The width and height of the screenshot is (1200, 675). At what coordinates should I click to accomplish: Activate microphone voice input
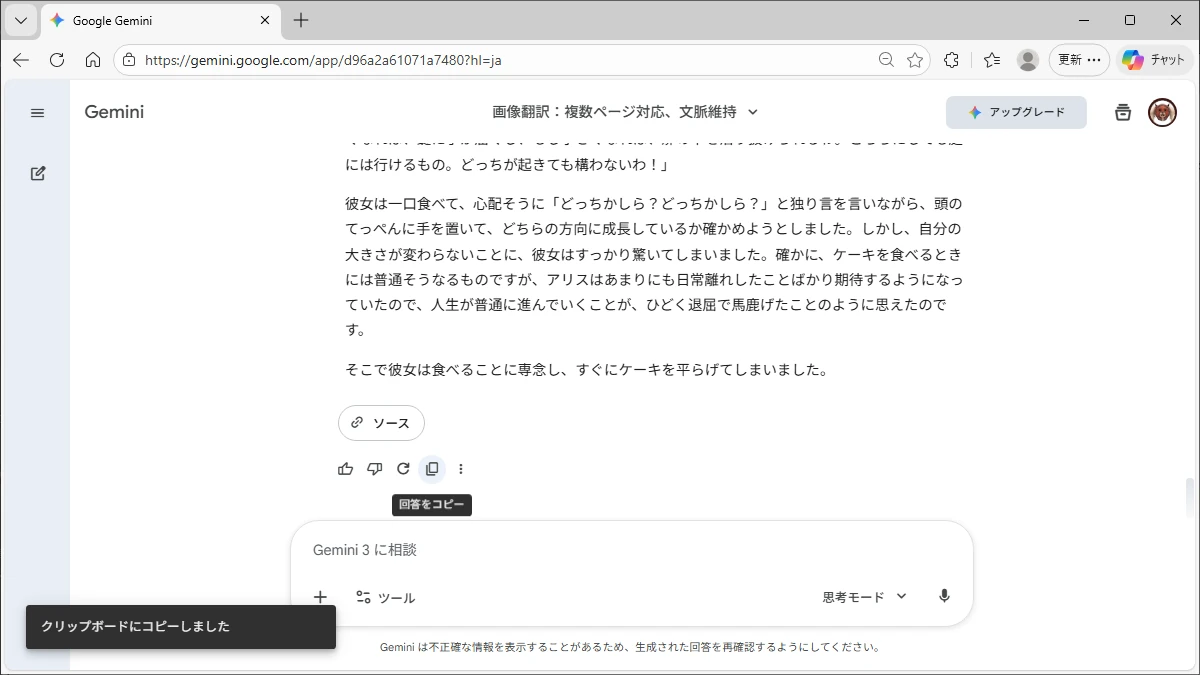[x=944, y=597]
